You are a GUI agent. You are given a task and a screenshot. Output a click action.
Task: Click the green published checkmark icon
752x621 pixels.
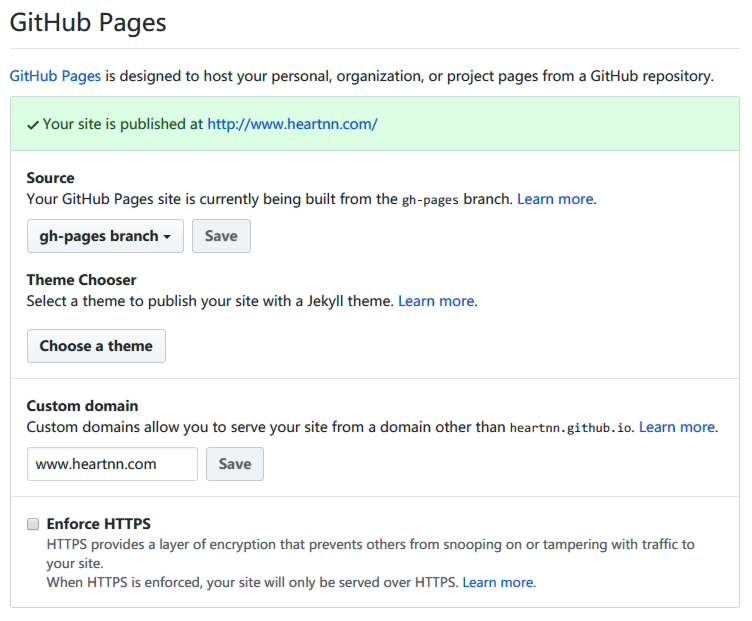tap(34, 125)
